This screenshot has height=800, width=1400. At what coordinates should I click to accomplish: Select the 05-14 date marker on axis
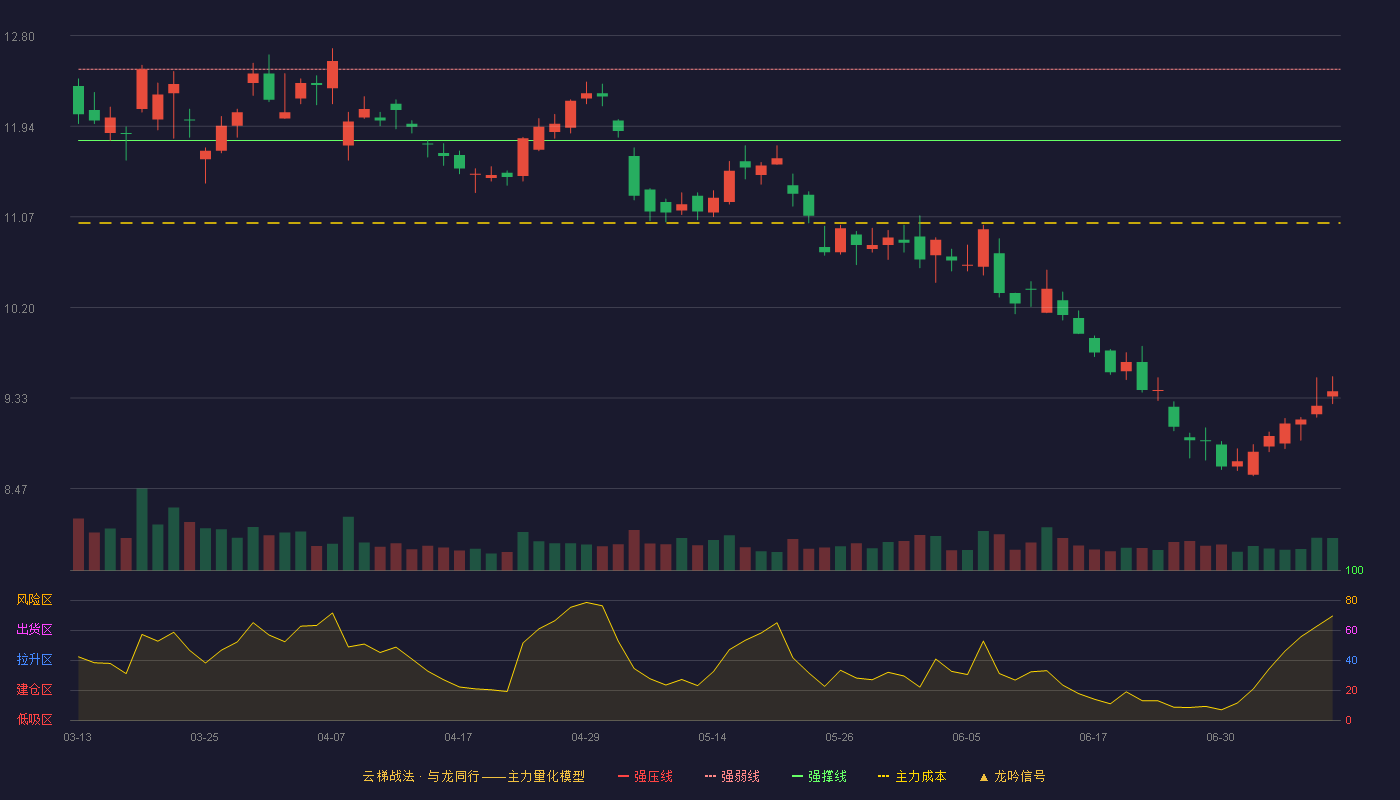coord(712,737)
